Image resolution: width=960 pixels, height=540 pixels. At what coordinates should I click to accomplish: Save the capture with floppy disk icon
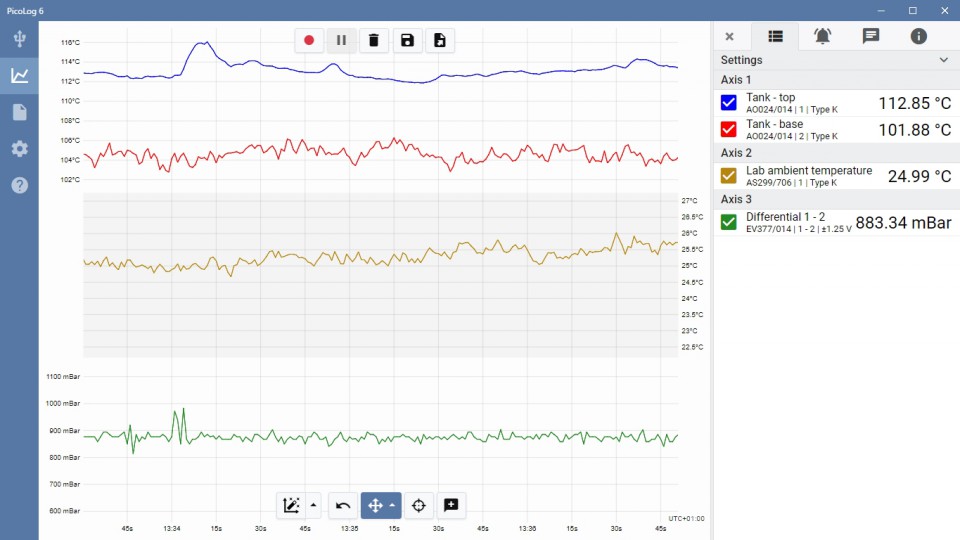(x=407, y=40)
